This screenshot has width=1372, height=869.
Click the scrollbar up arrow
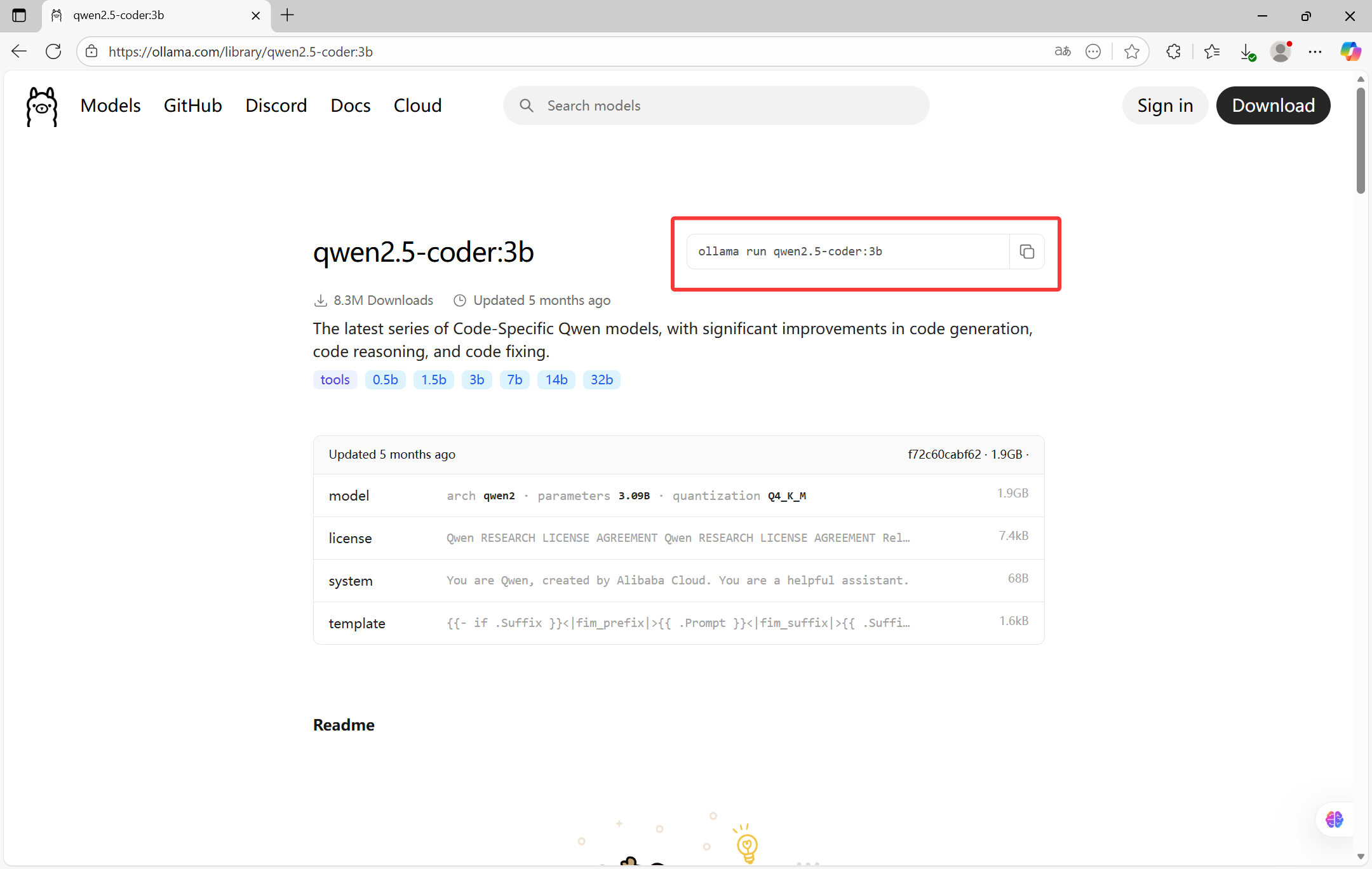coord(1361,79)
